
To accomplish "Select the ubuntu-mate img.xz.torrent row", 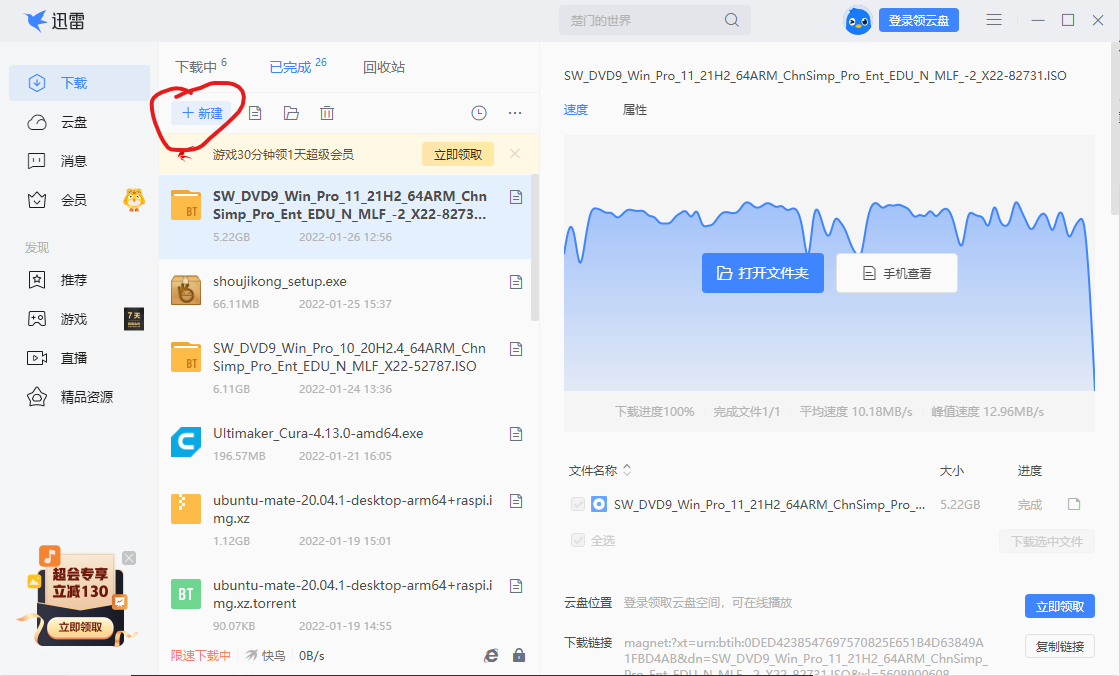I will (345, 605).
